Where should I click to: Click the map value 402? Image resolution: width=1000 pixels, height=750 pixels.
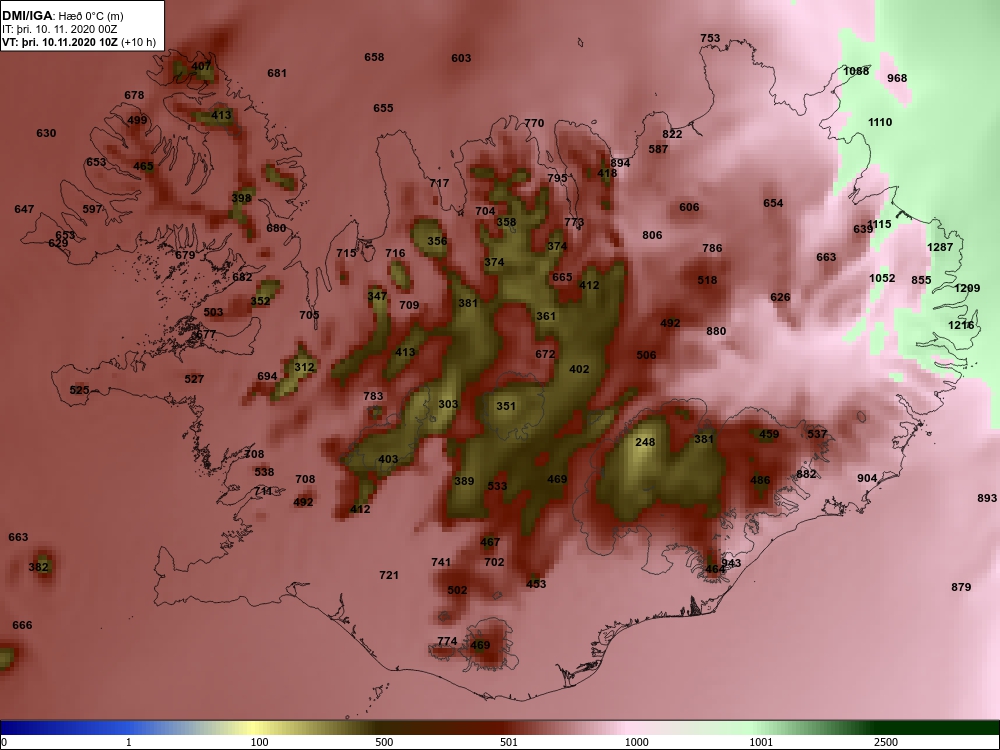tap(579, 370)
